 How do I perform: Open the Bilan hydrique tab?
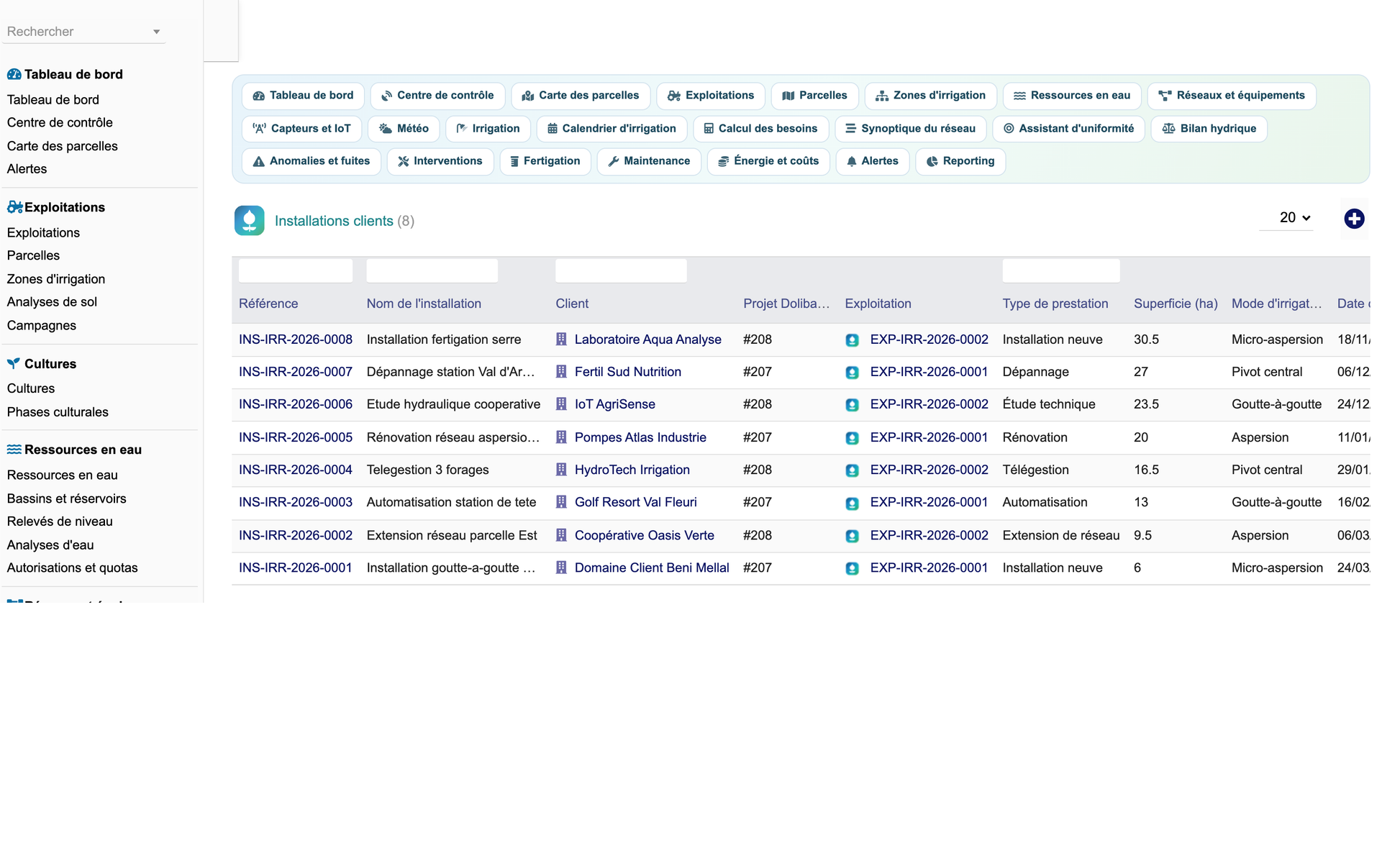point(1209,129)
